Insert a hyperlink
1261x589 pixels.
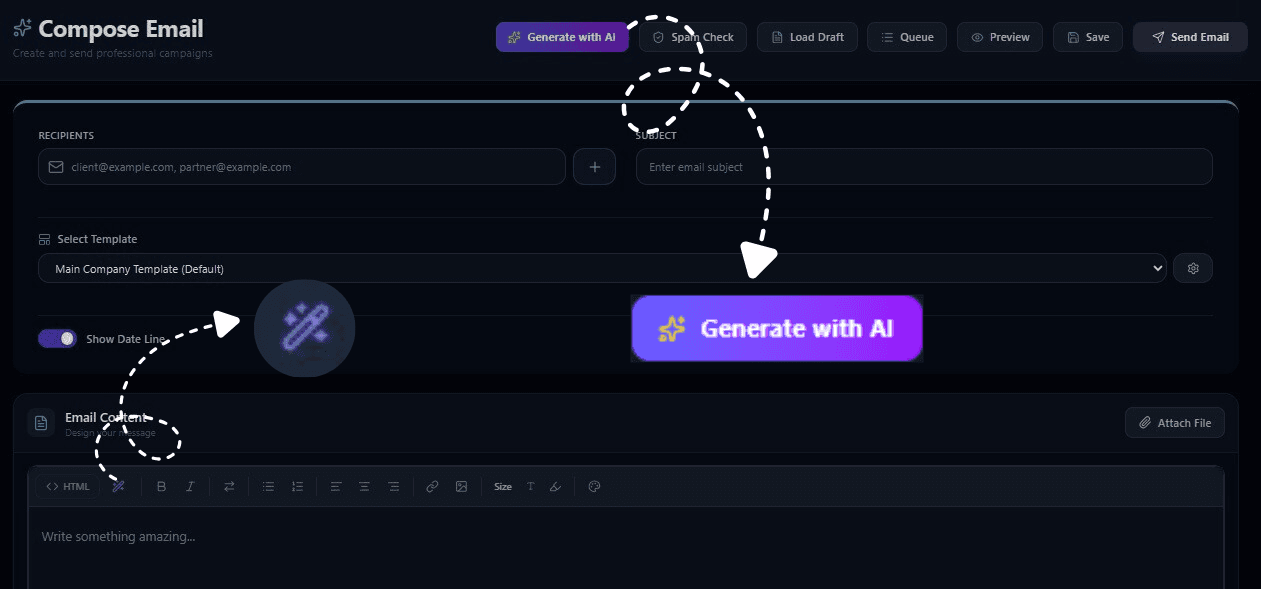click(432, 487)
